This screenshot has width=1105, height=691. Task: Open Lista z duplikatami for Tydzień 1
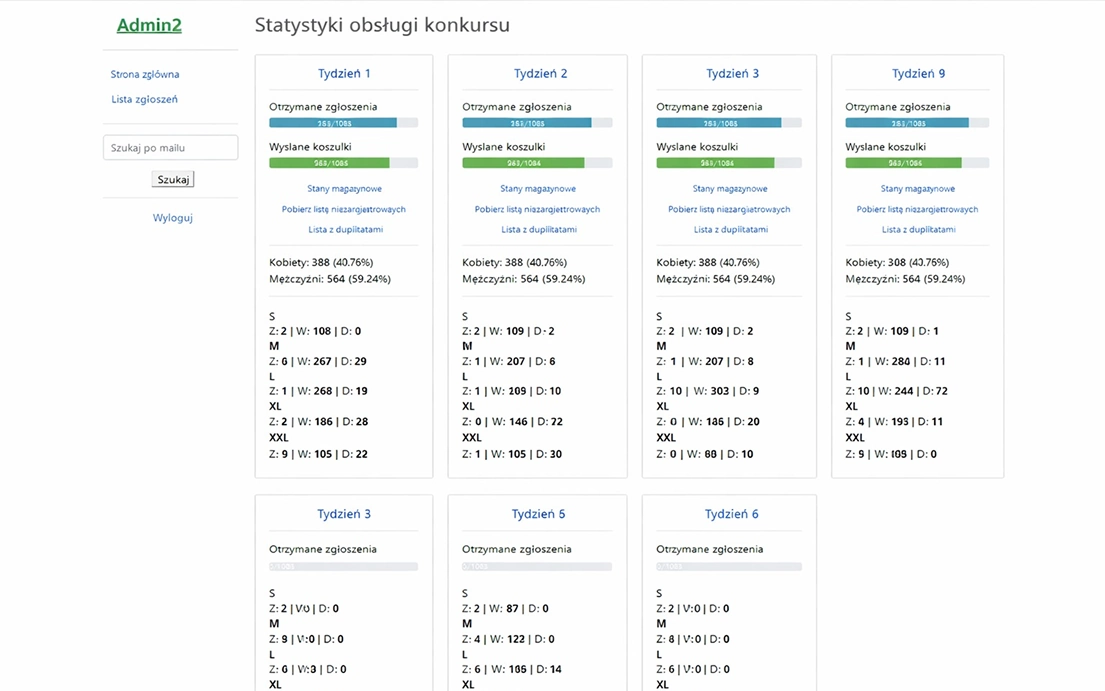[x=345, y=230]
